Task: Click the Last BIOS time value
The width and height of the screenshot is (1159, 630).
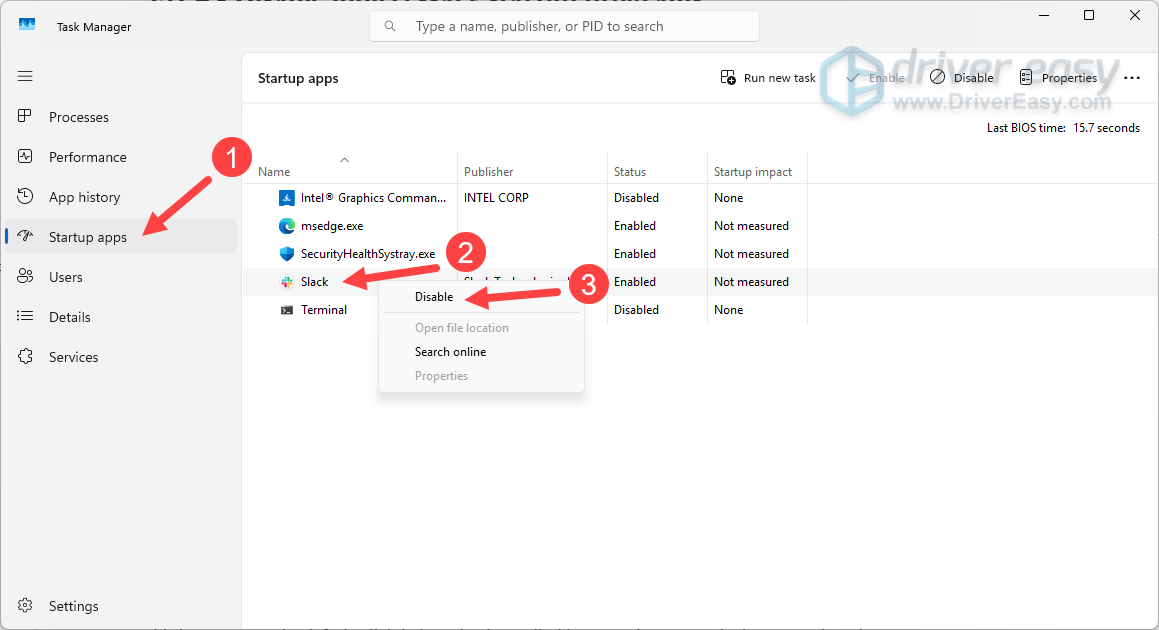Action: (1107, 128)
